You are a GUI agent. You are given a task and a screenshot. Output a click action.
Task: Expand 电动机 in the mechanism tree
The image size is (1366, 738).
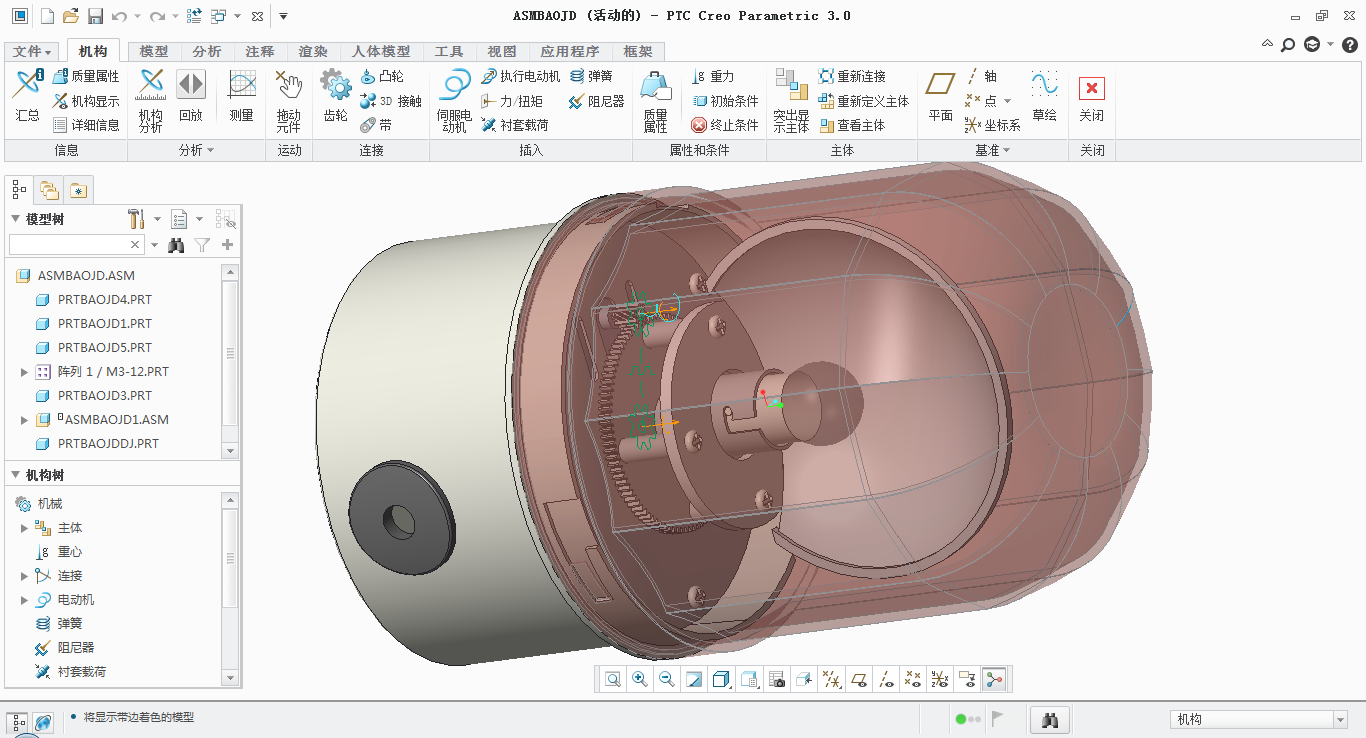click(24, 600)
